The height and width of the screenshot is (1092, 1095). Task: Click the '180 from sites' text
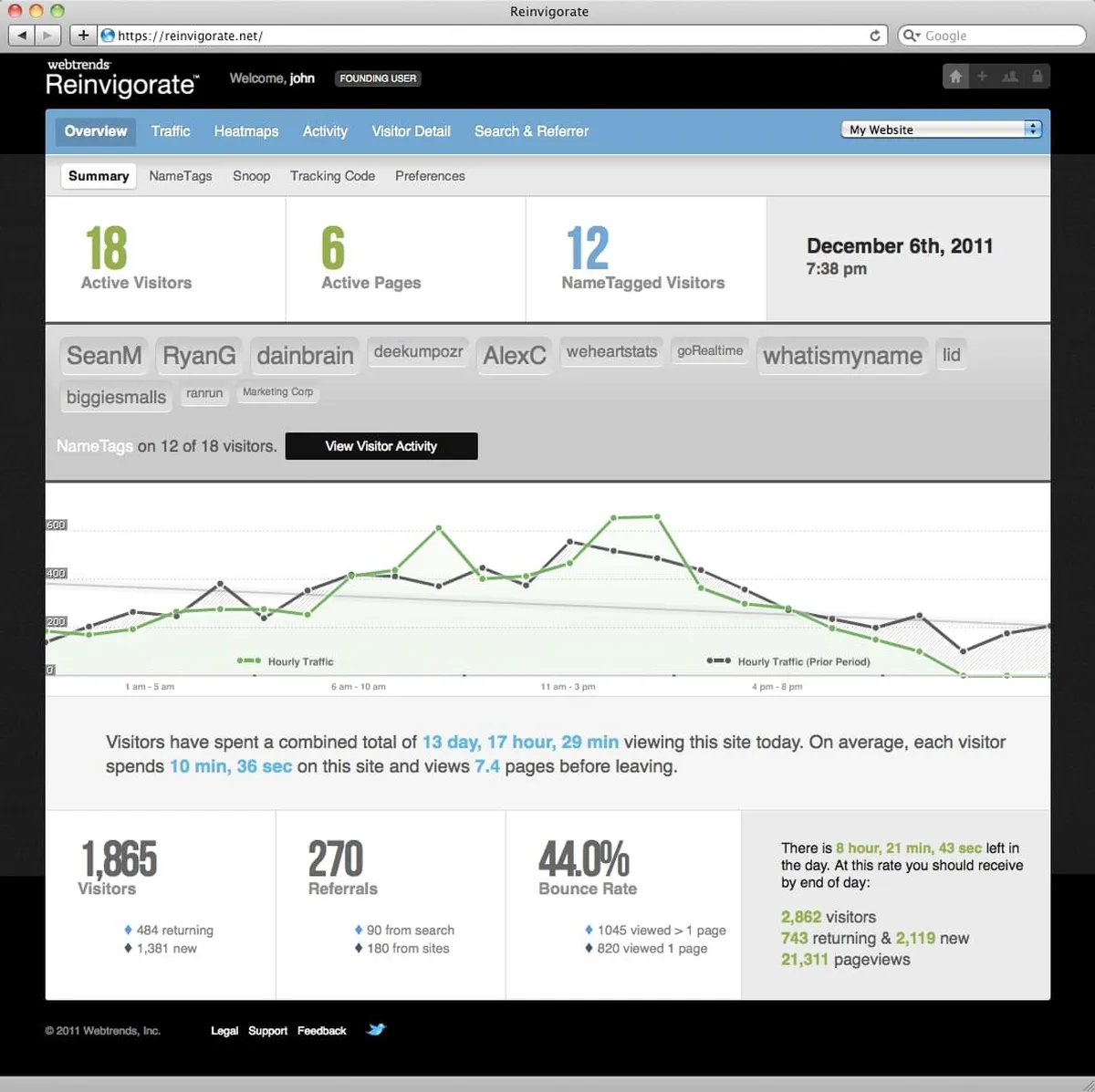pos(408,948)
